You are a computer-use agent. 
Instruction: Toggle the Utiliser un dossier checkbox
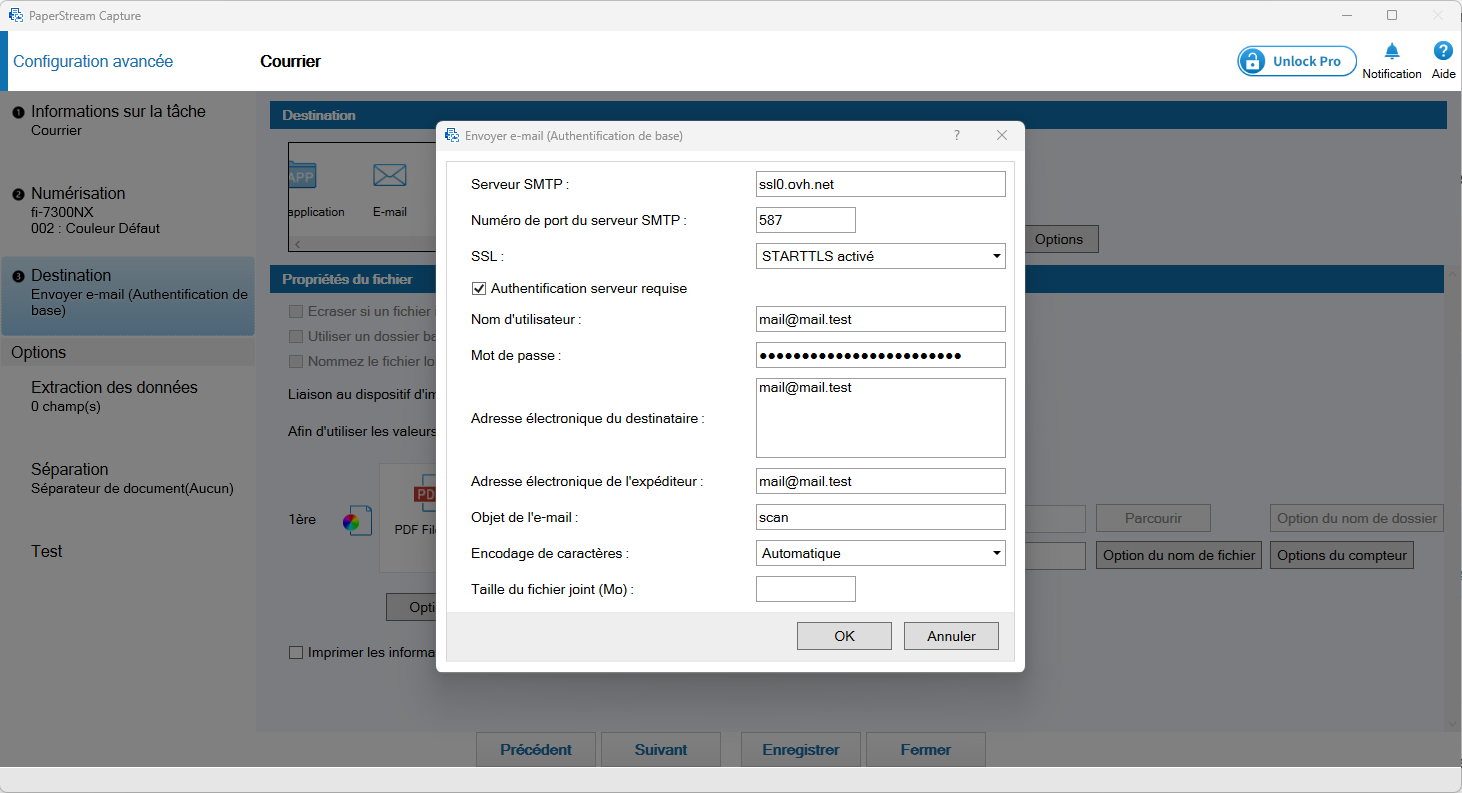coord(296,337)
